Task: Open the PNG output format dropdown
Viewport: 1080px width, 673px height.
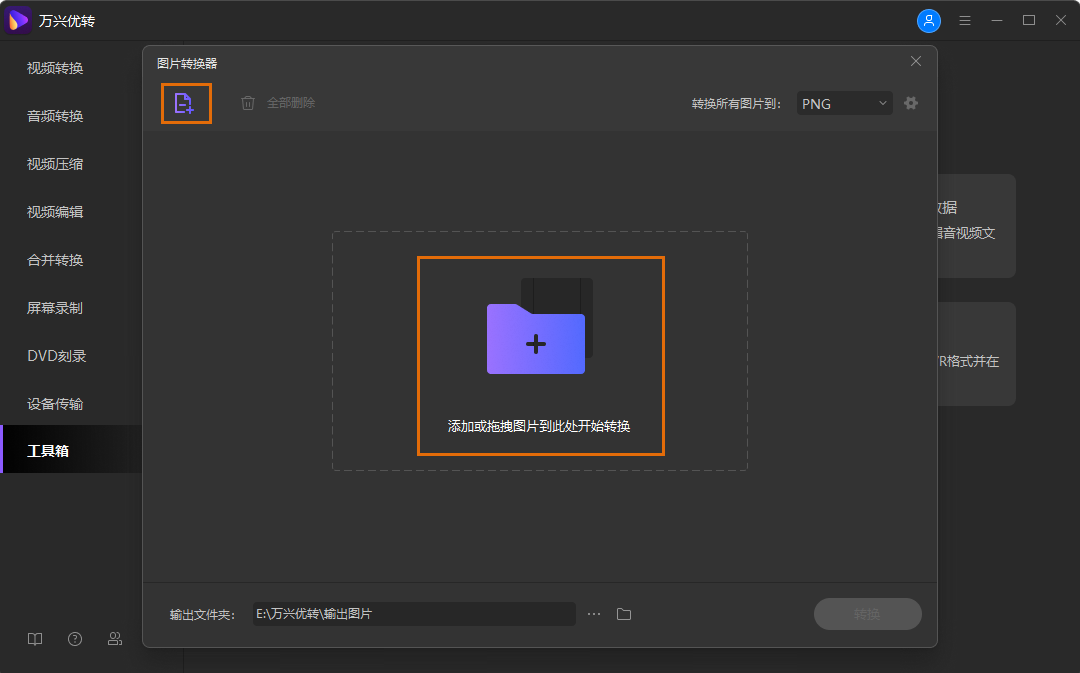Action: 843,102
